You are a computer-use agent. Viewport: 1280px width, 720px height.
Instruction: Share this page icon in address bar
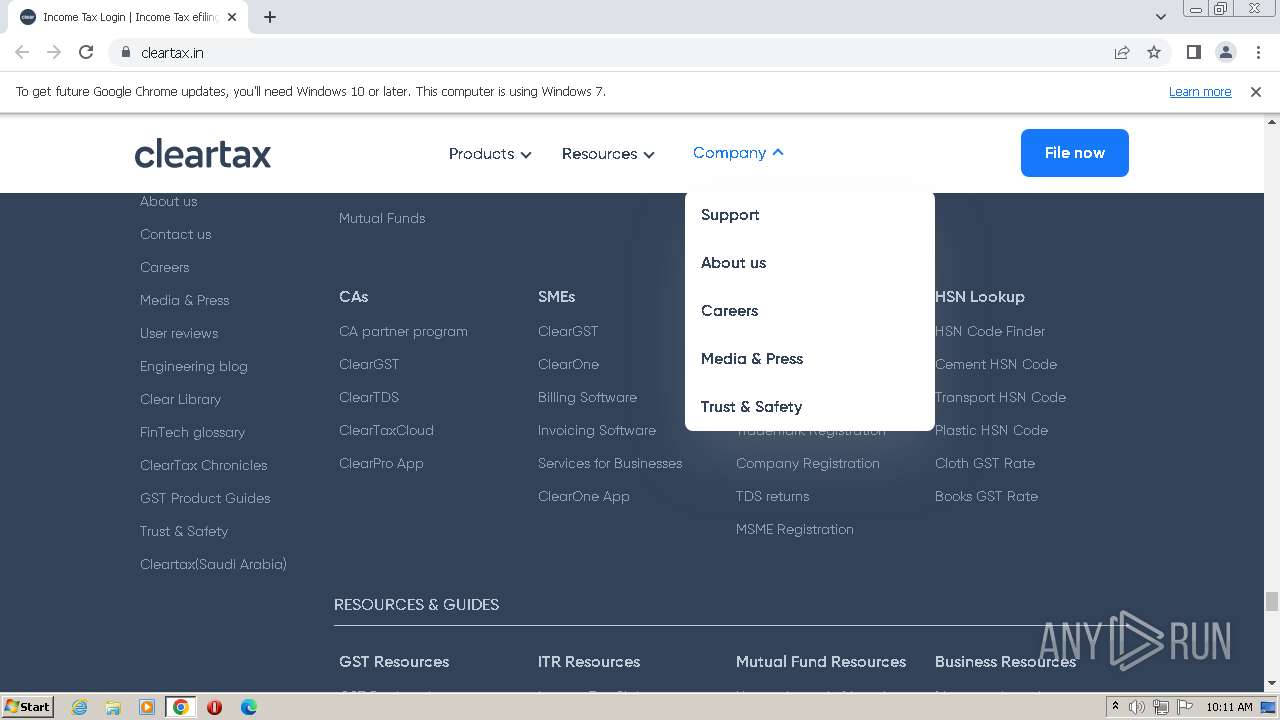1122,52
